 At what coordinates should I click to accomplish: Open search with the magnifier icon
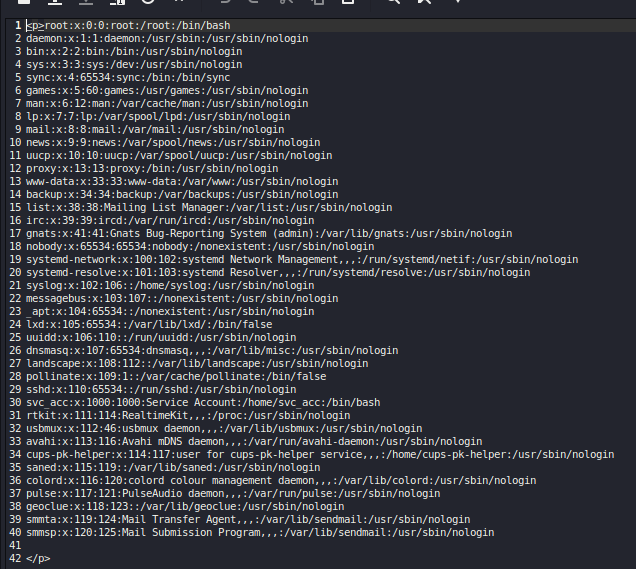pyautogui.click(x=393, y=3)
